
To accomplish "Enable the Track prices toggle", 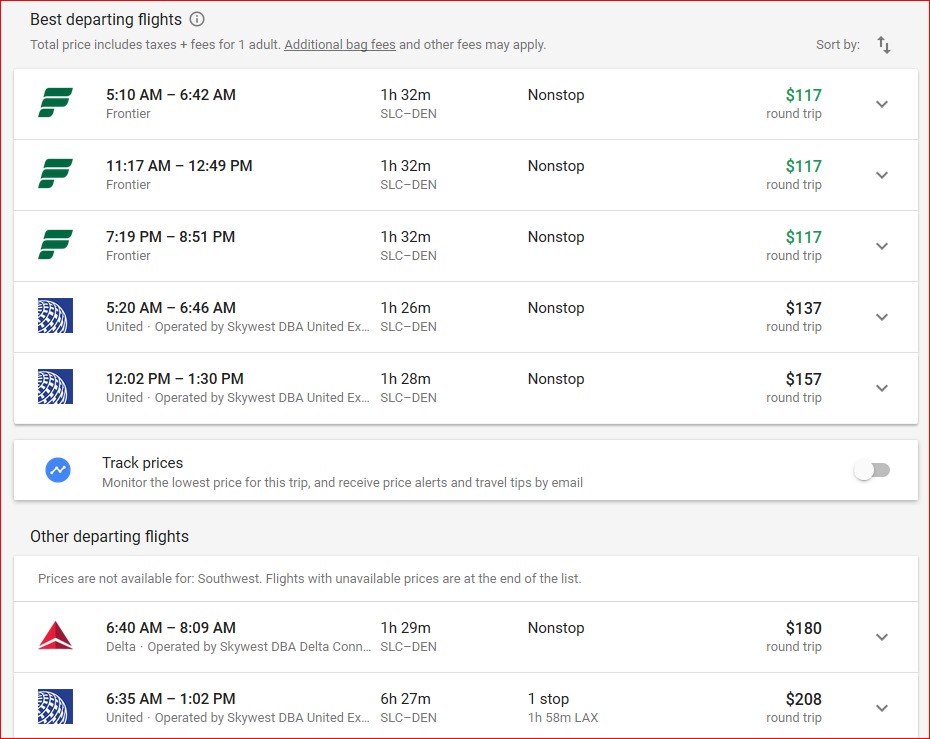I will tap(872, 470).
